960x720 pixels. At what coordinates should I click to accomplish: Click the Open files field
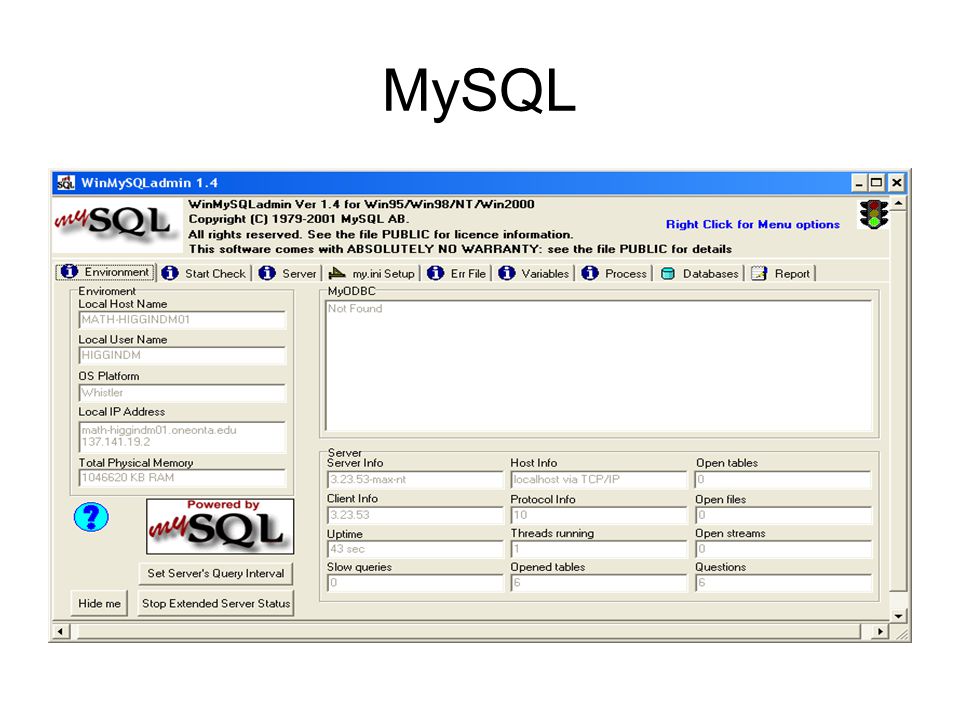point(783,515)
